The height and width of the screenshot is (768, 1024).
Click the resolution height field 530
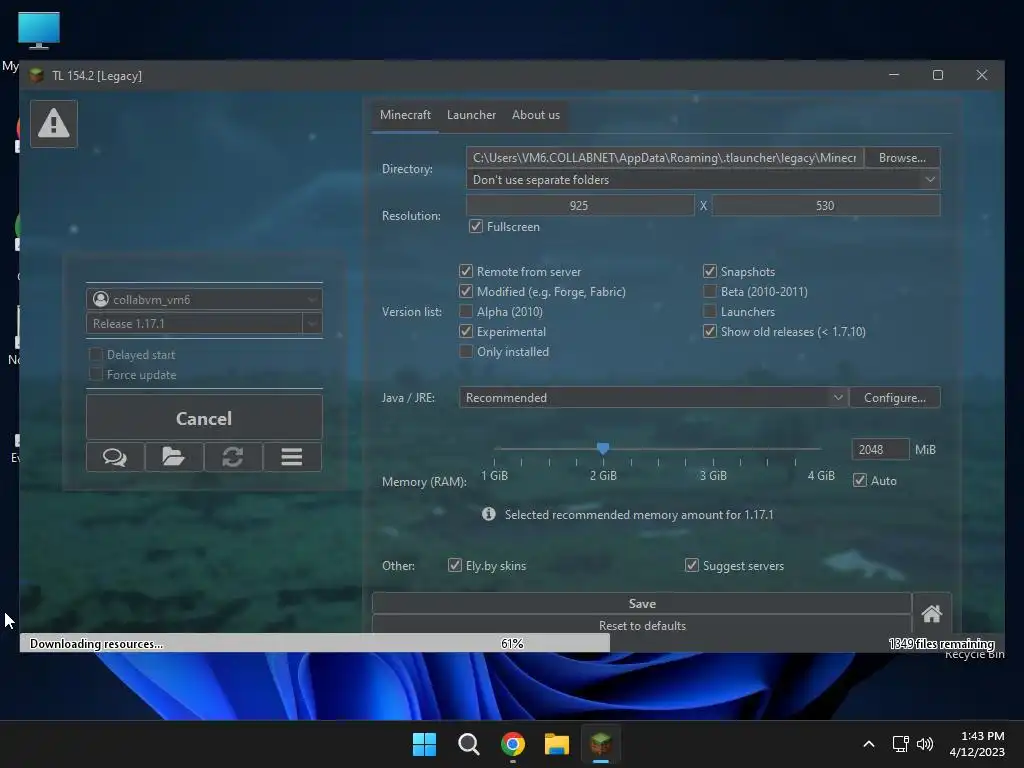pyautogui.click(x=825, y=205)
